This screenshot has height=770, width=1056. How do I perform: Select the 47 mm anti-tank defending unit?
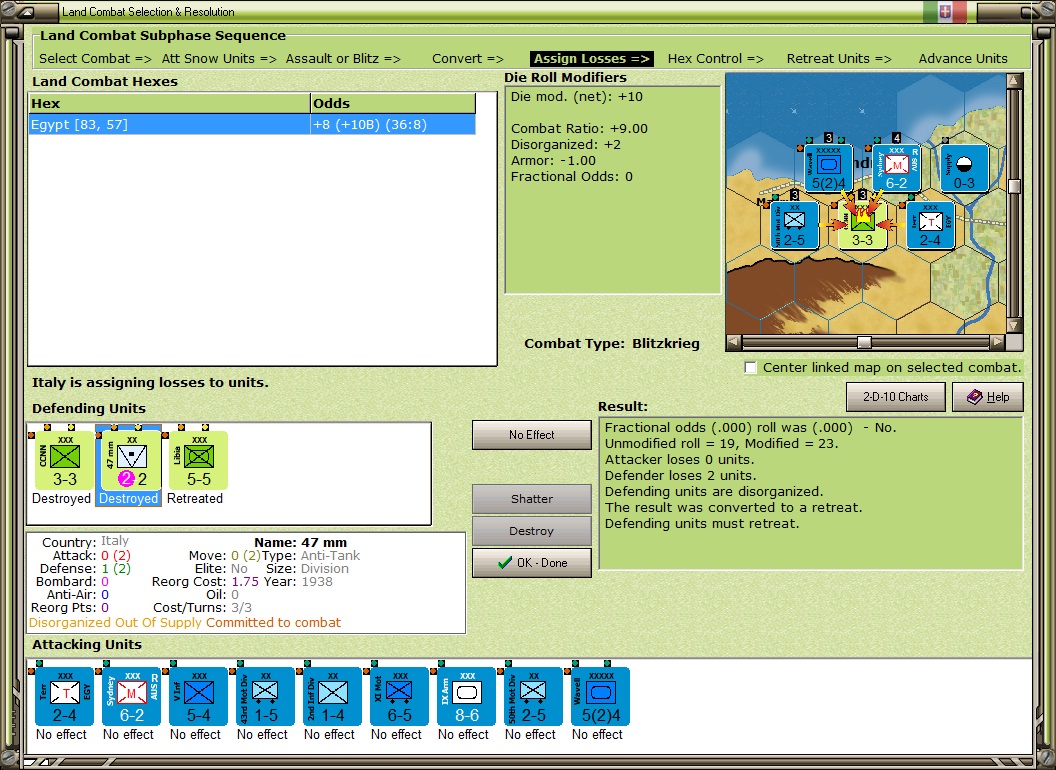[131, 461]
